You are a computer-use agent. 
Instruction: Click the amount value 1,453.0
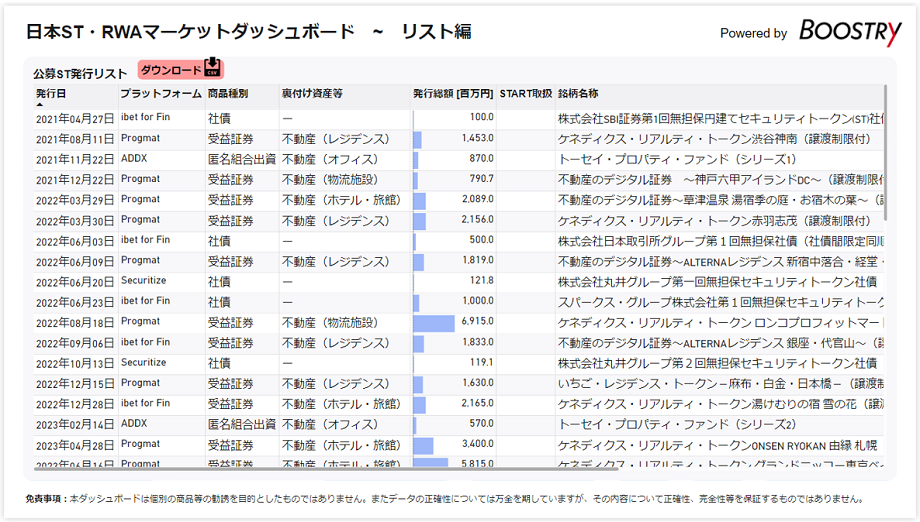pos(478,138)
